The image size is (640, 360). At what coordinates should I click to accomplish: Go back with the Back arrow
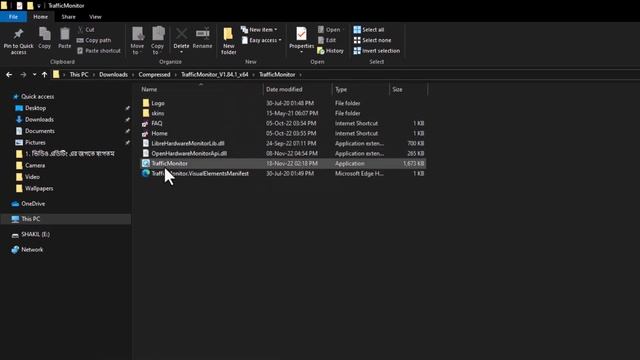[x=9, y=75]
